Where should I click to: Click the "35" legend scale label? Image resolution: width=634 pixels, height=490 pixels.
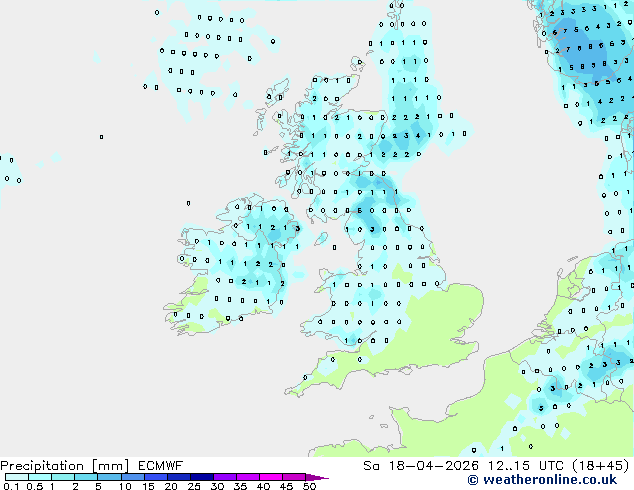click(240, 486)
